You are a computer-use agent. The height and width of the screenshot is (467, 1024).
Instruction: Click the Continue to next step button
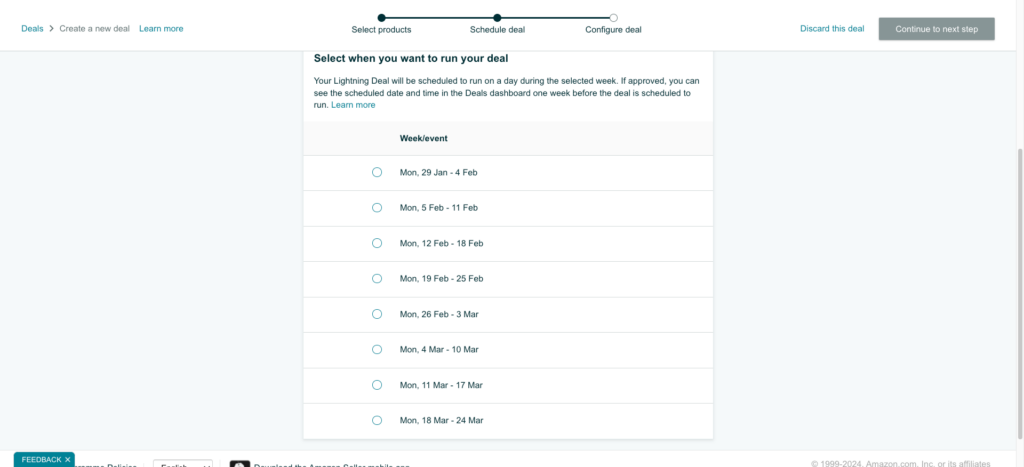936,29
